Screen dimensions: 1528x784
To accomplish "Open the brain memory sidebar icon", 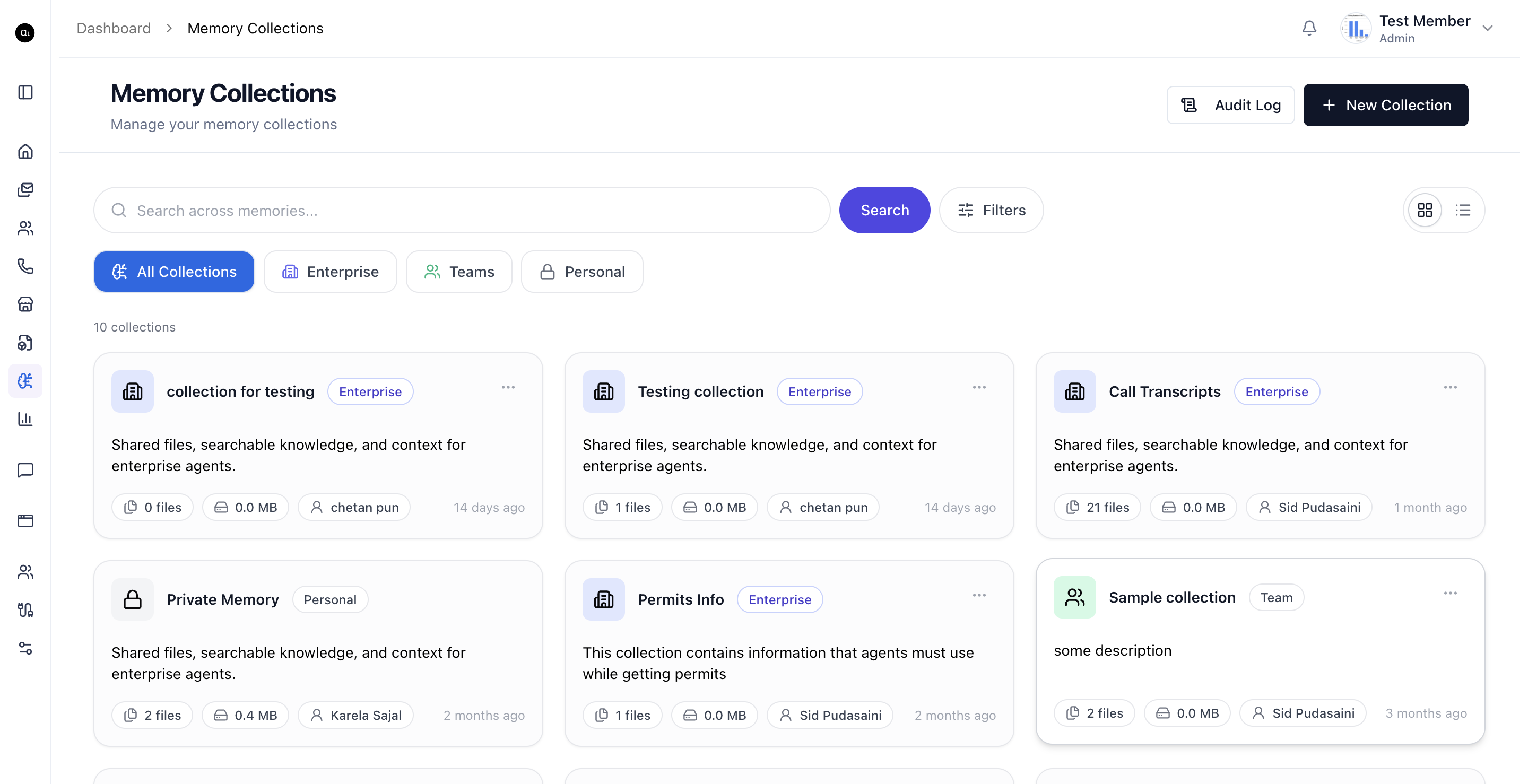I will (x=25, y=381).
